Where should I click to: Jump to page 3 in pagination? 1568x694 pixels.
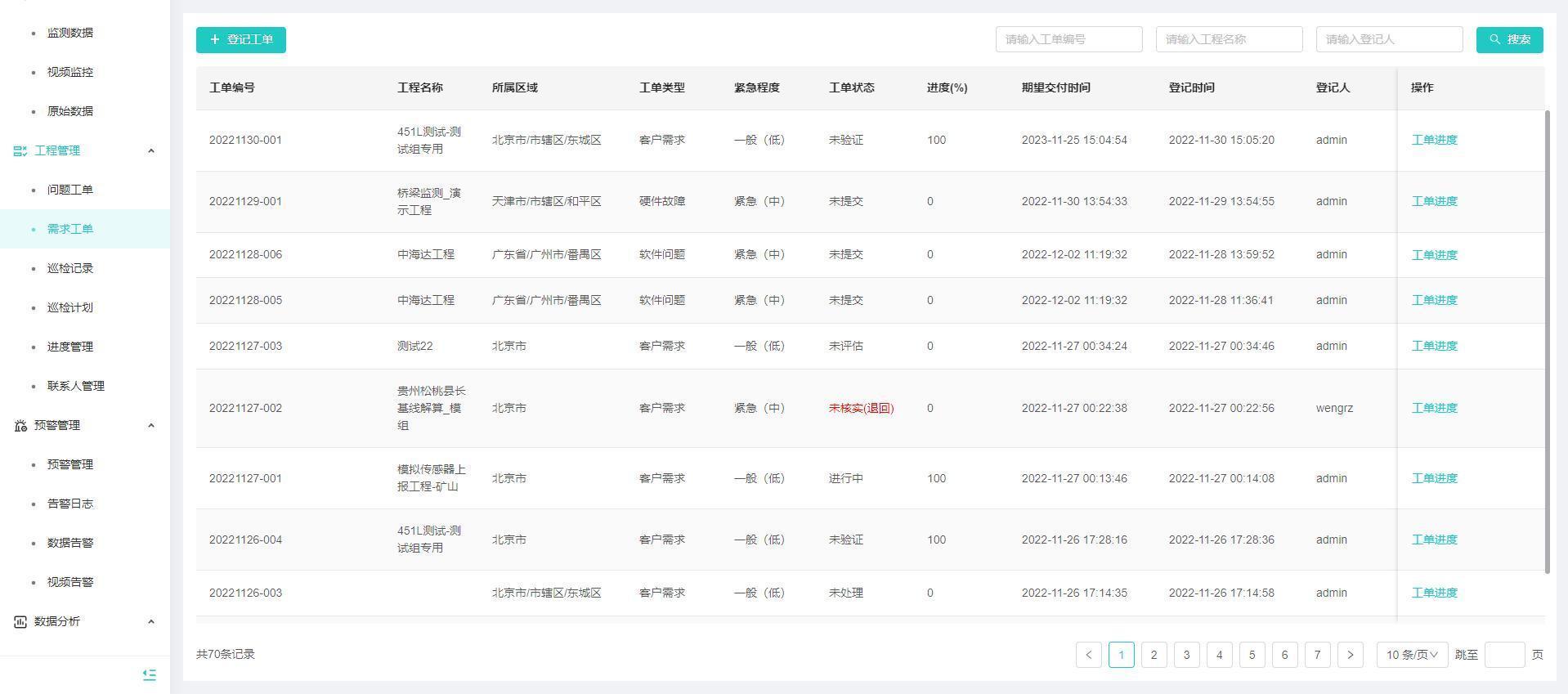(1186, 655)
